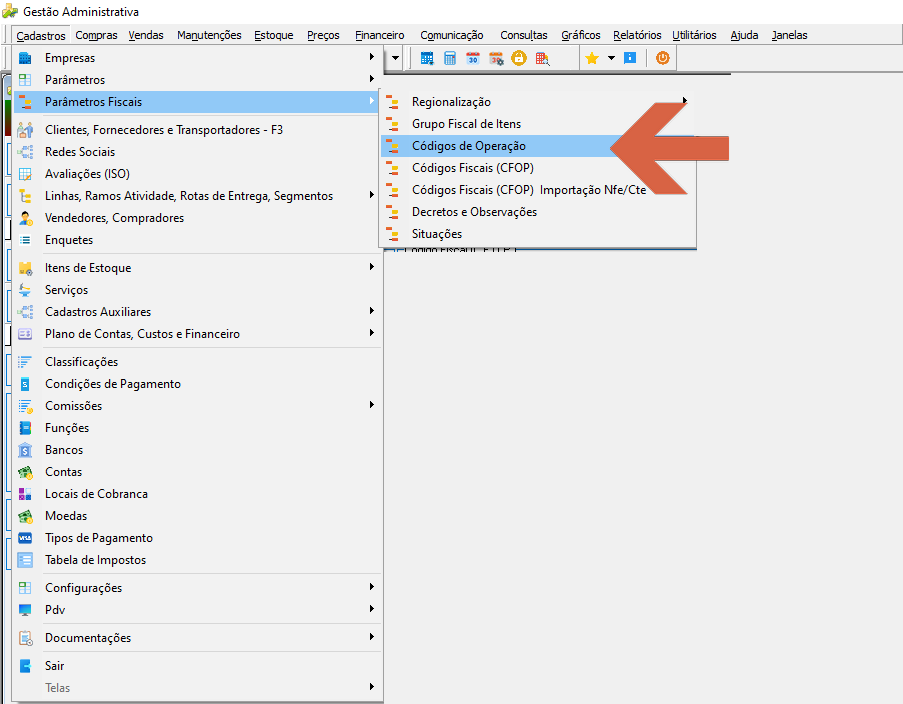
Task: Click the calendar 30 toolbar icon
Action: (473, 58)
